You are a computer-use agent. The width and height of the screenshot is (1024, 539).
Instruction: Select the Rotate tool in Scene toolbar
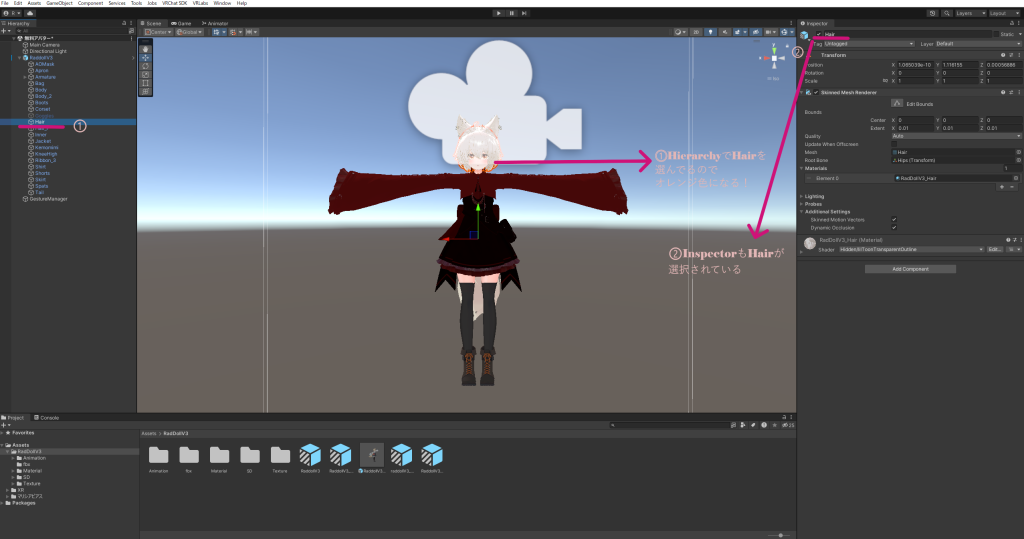tap(146, 66)
